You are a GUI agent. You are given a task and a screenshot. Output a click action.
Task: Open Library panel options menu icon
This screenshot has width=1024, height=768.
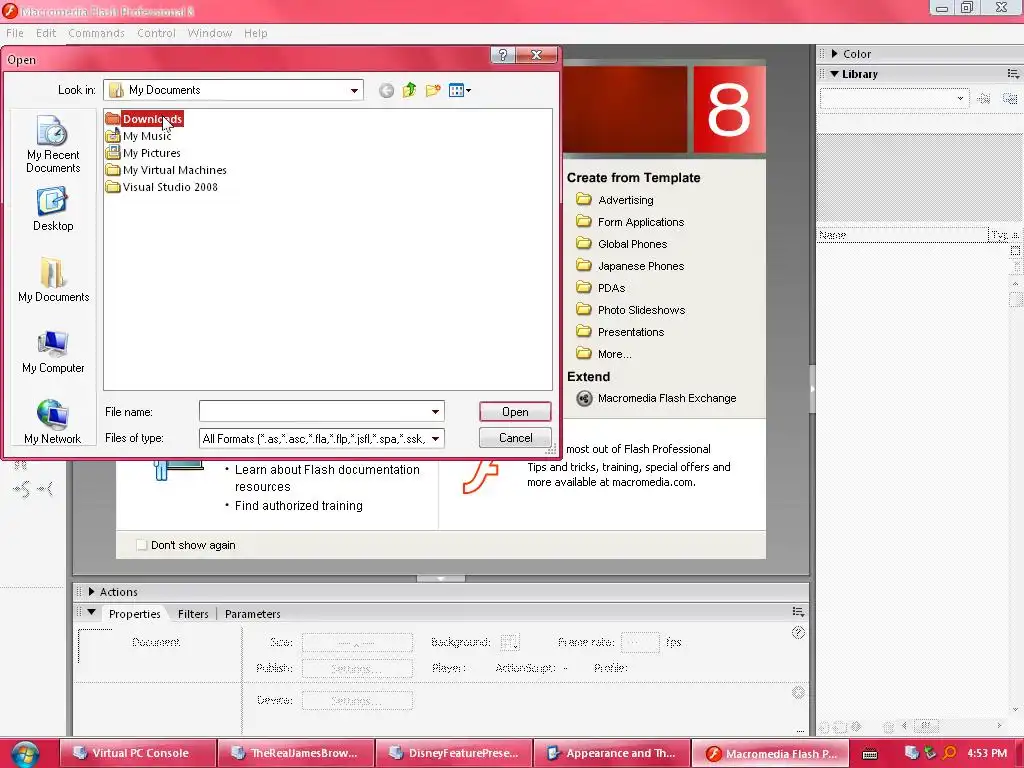click(x=1013, y=74)
